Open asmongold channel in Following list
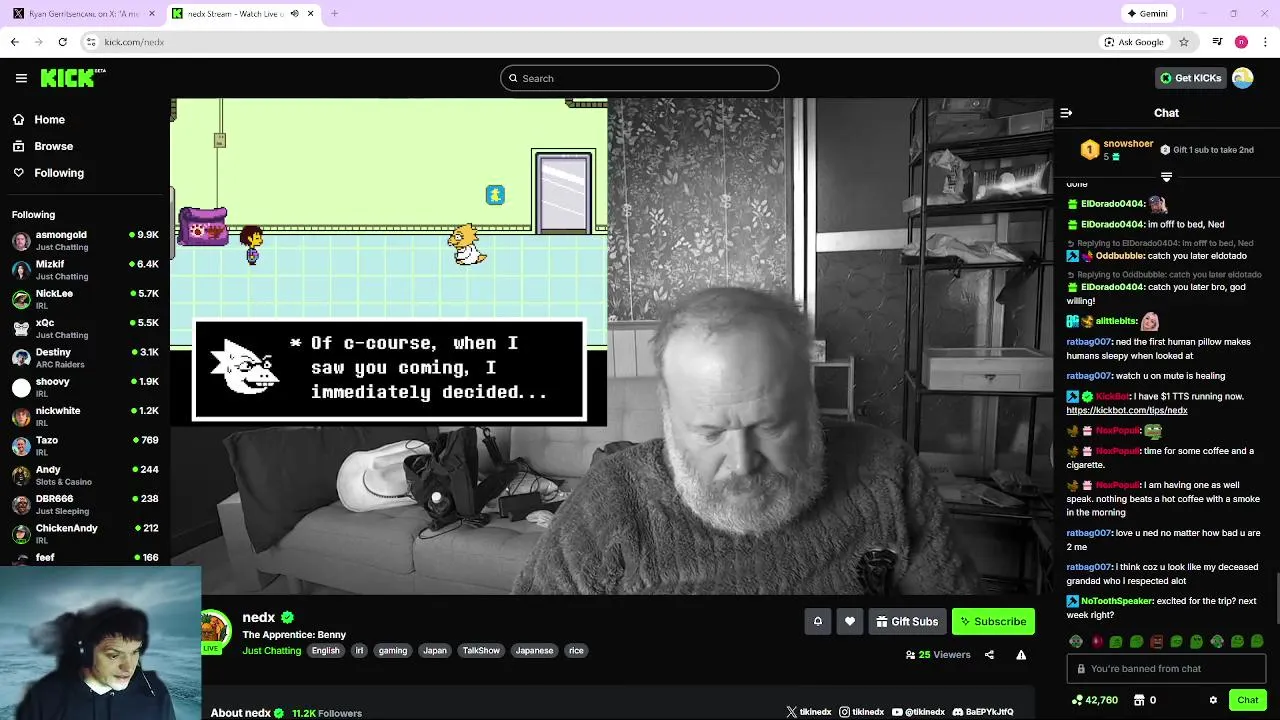The image size is (1280, 720). point(85,241)
